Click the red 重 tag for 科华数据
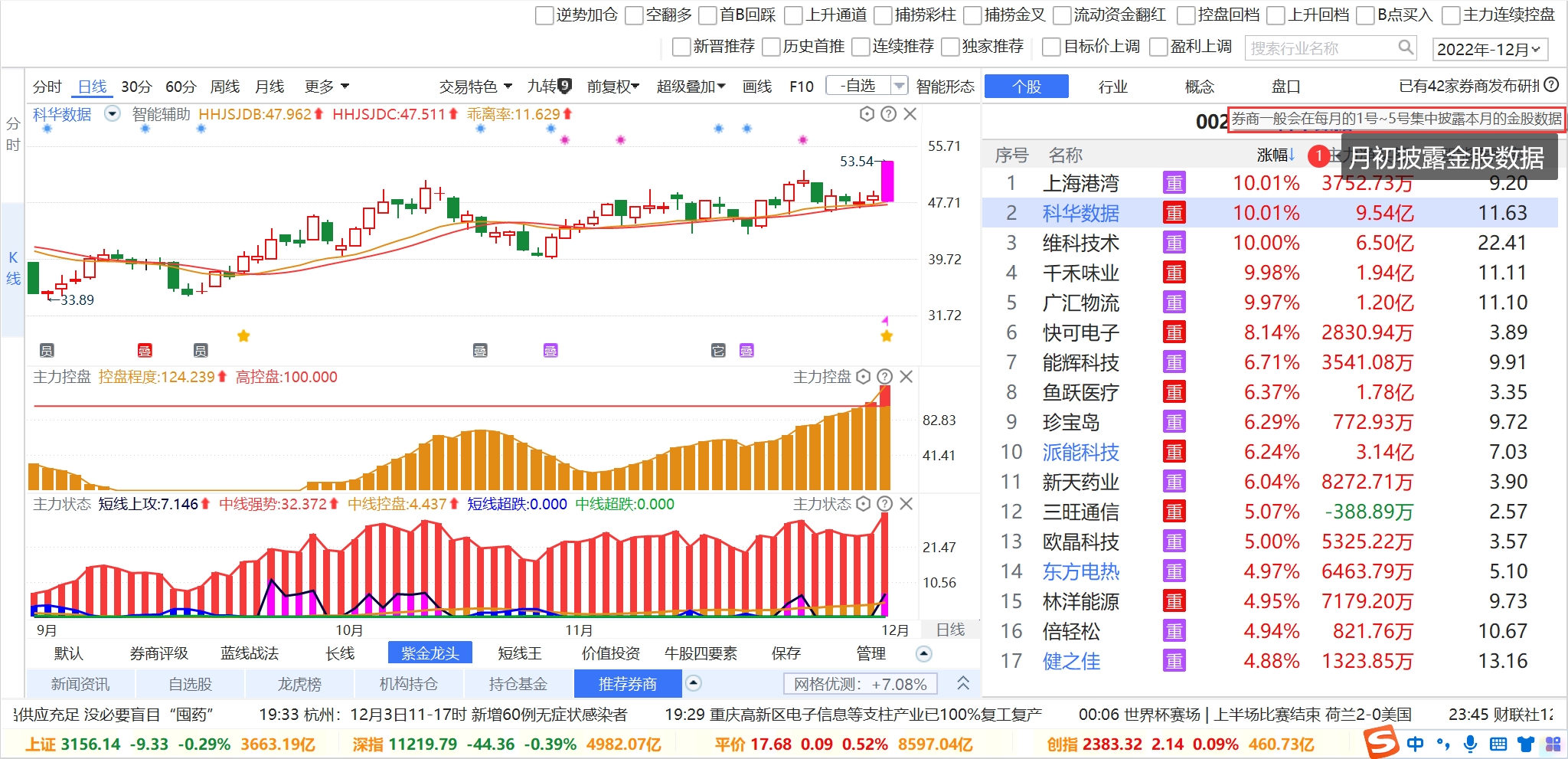Screen dimensions: 1568x759 1174,213
